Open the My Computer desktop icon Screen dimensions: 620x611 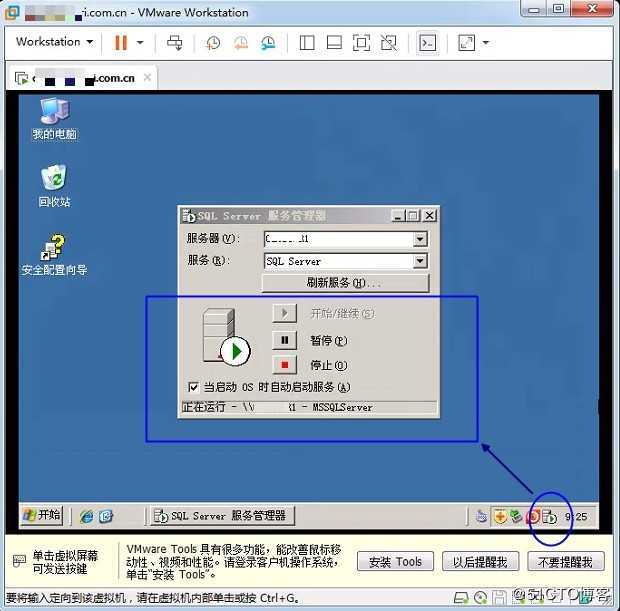tap(55, 119)
